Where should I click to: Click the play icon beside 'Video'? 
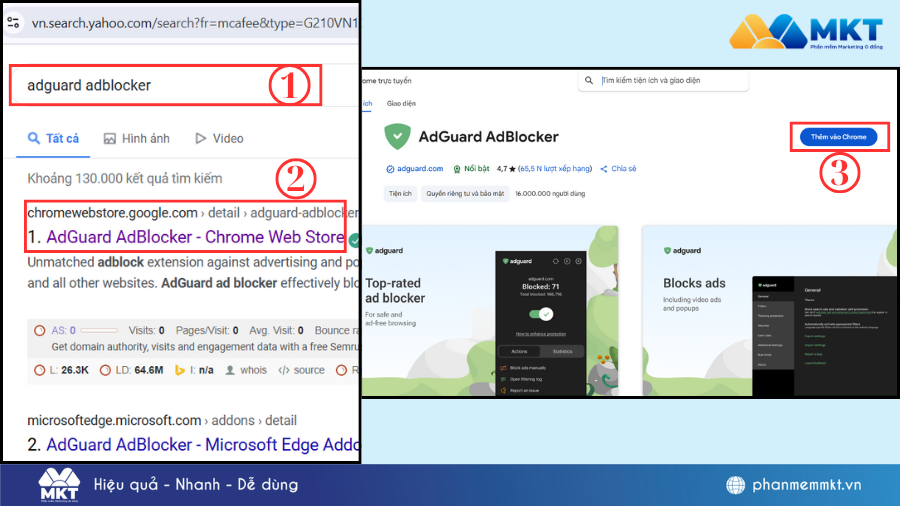[x=200, y=138]
